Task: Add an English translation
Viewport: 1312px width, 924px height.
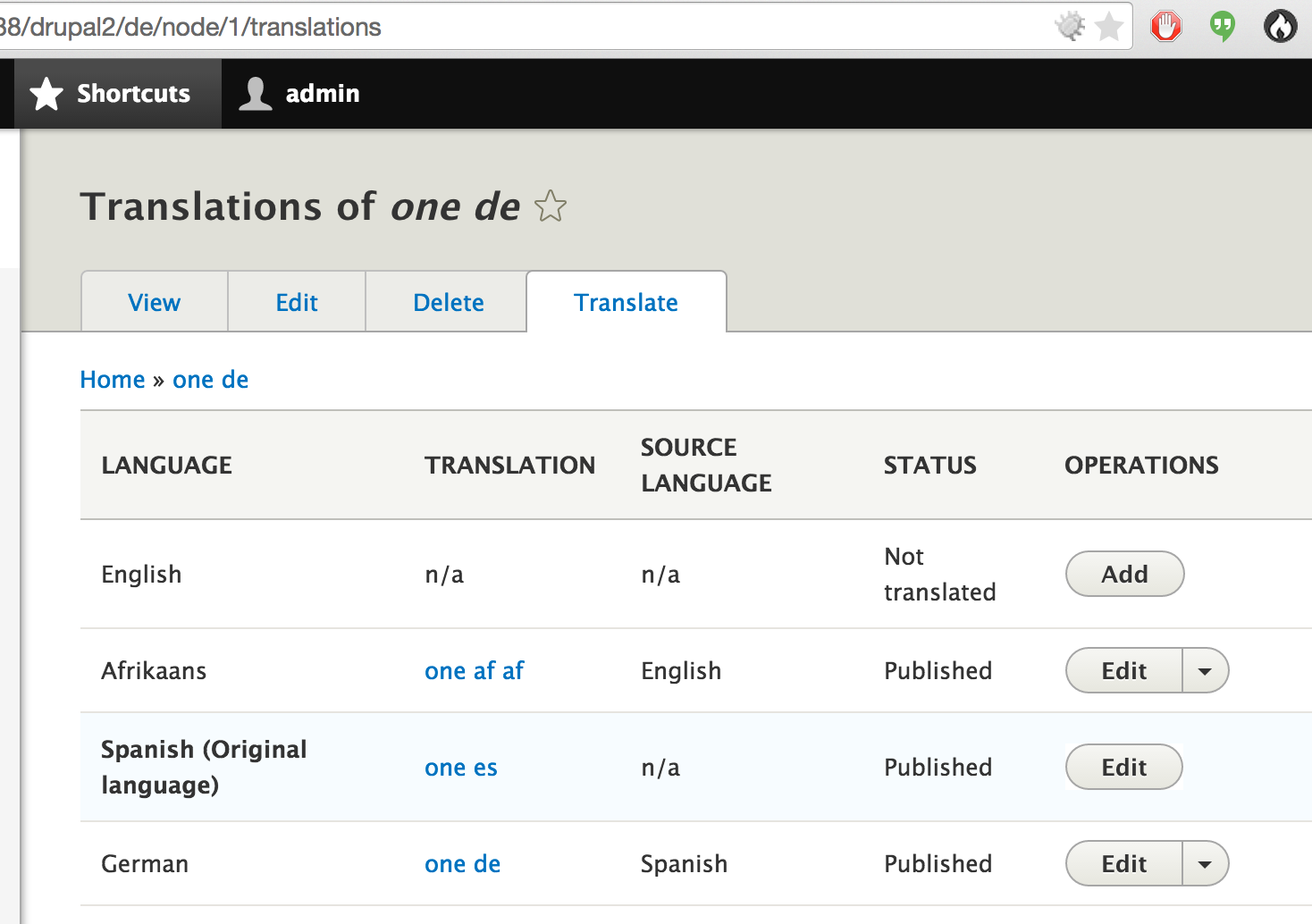Action: [1125, 575]
